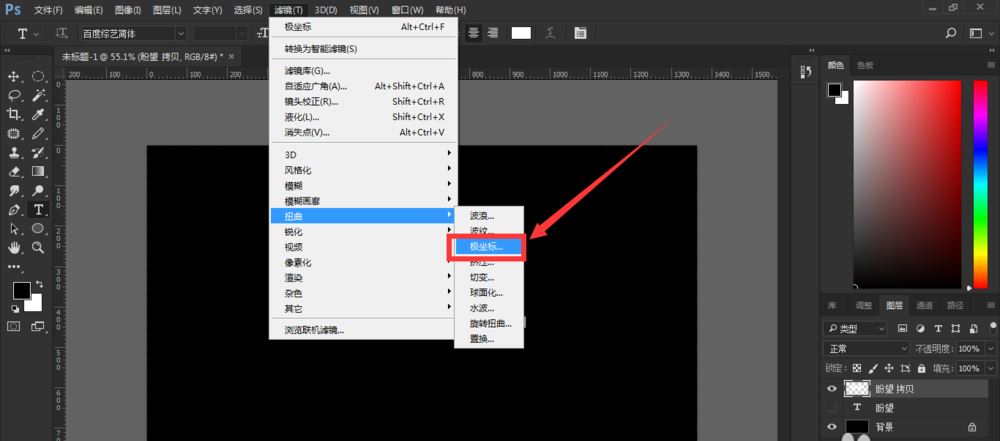Open the blend mode 正常 dropdown
This screenshot has height=441, width=1000.
coord(866,349)
